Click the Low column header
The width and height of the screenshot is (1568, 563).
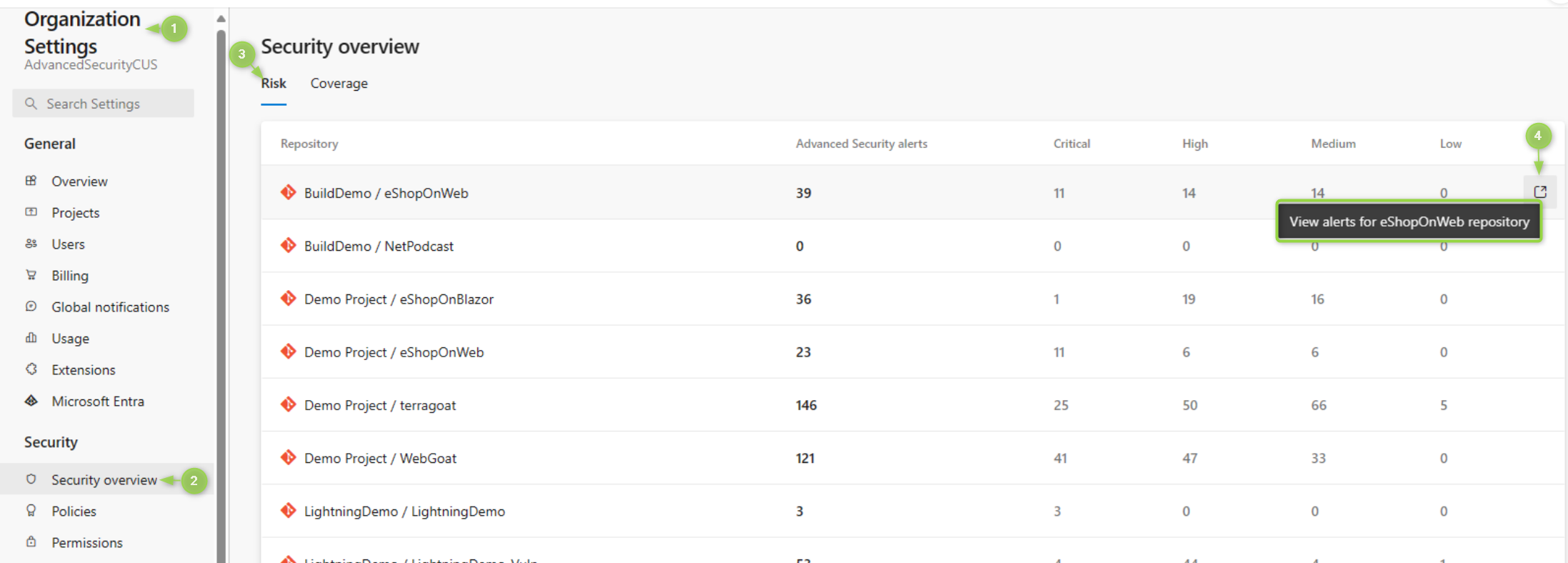pyautogui.click(x=1451, y=144)
